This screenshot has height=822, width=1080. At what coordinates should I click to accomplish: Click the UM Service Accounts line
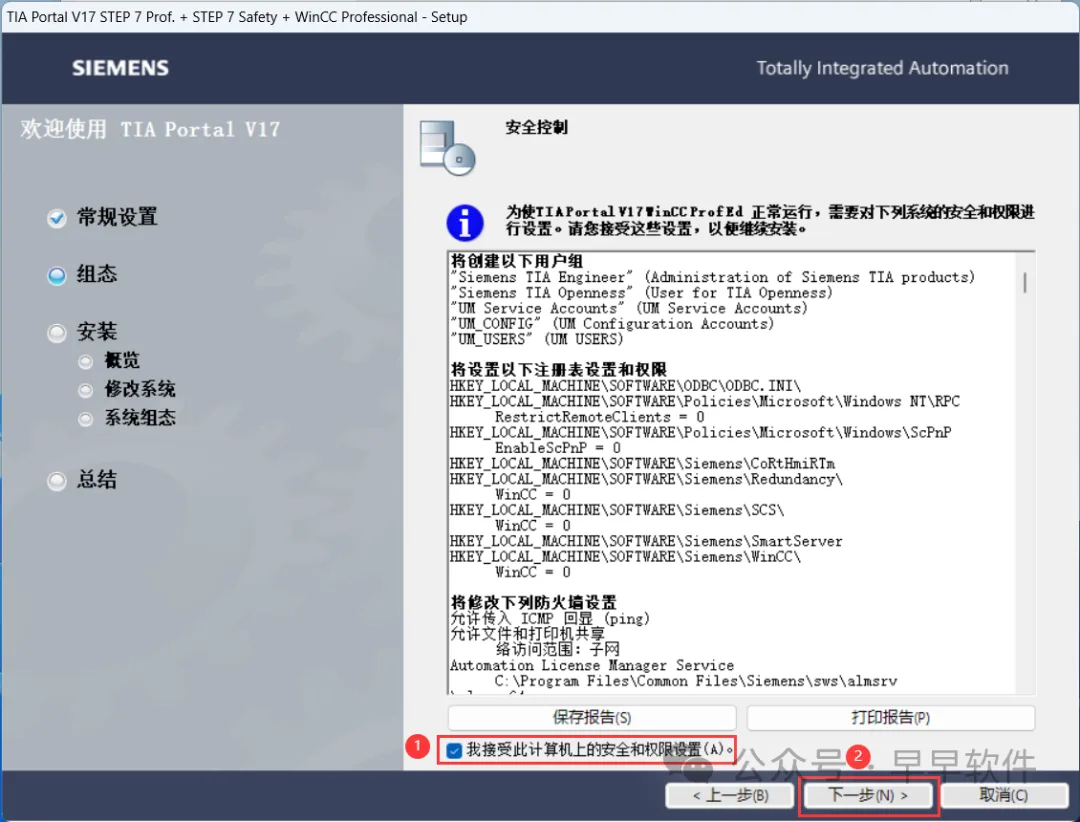click(629, 308)
